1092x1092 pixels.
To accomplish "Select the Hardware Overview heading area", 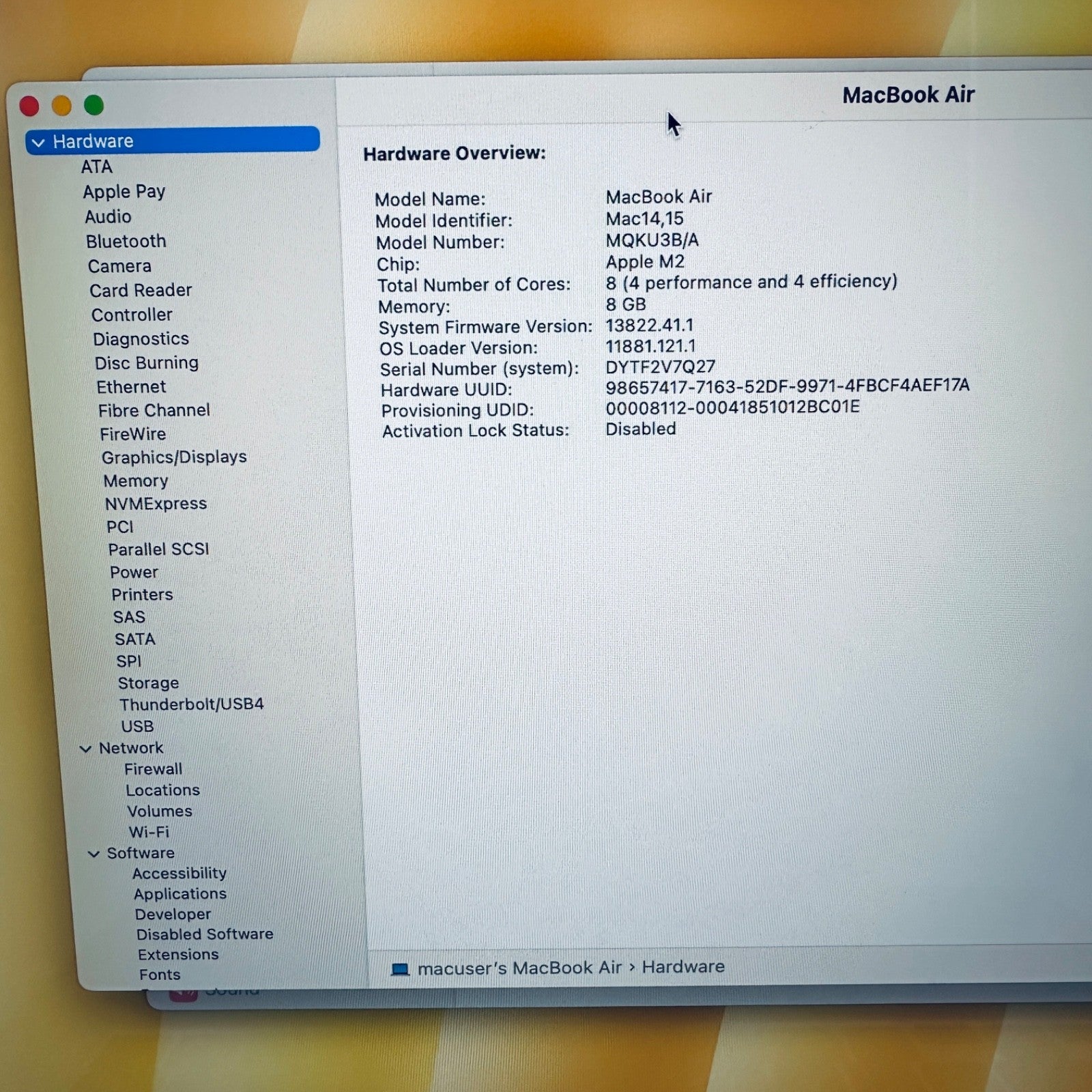I will pos(453,153).
